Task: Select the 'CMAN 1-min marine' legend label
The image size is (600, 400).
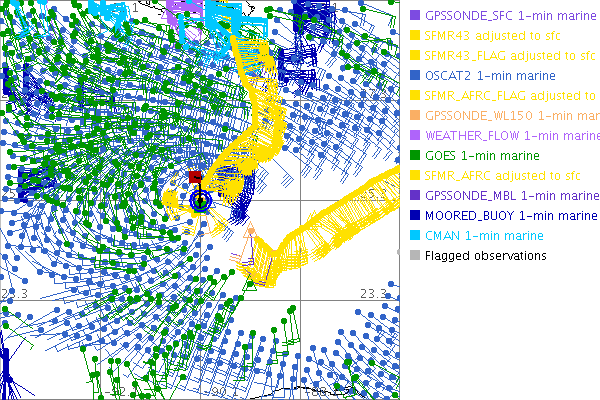Action: coord(481,236)
